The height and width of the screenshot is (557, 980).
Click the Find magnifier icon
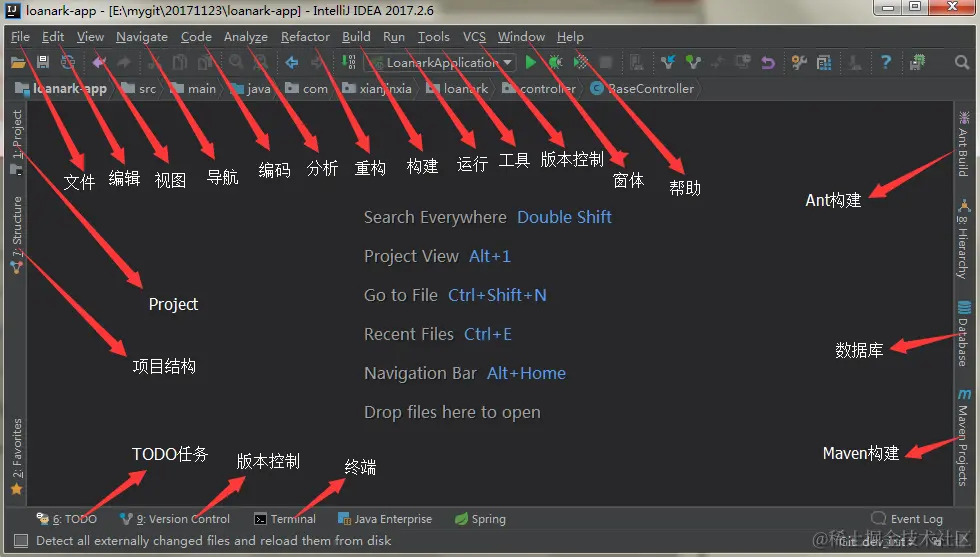[236, 62]
